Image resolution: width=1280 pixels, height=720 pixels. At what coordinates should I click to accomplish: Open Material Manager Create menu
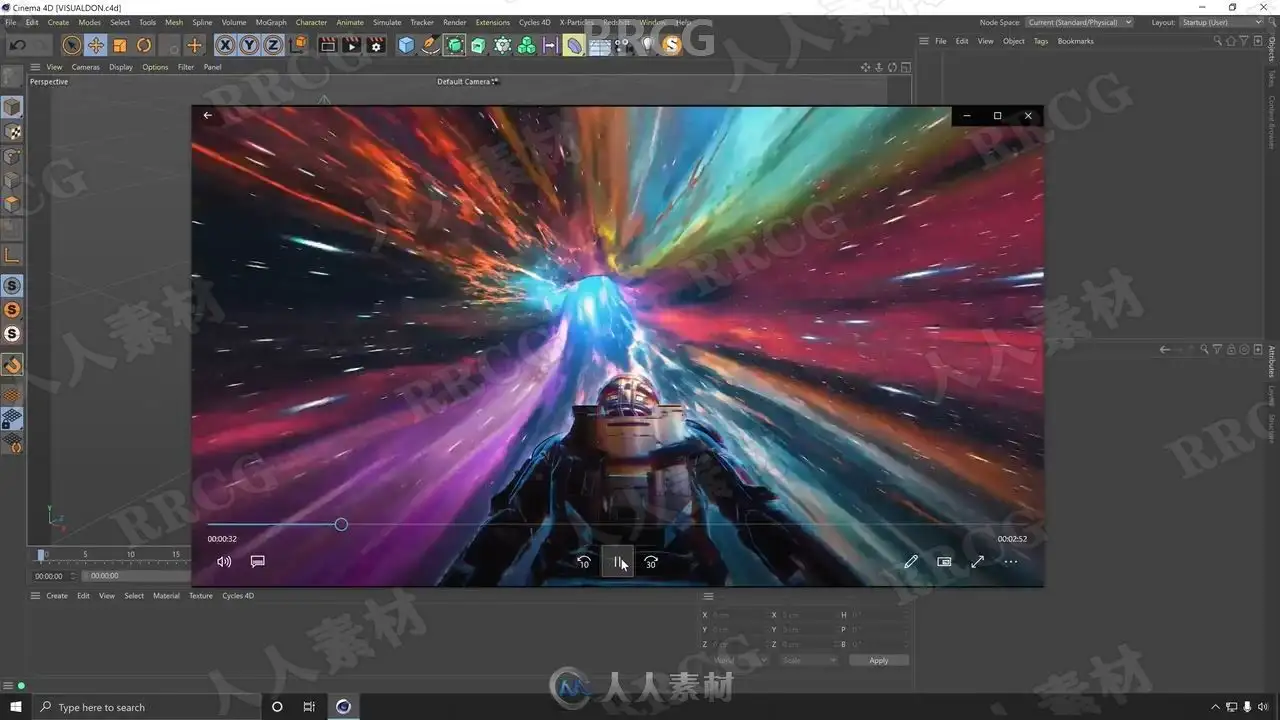tap(57, 596)
